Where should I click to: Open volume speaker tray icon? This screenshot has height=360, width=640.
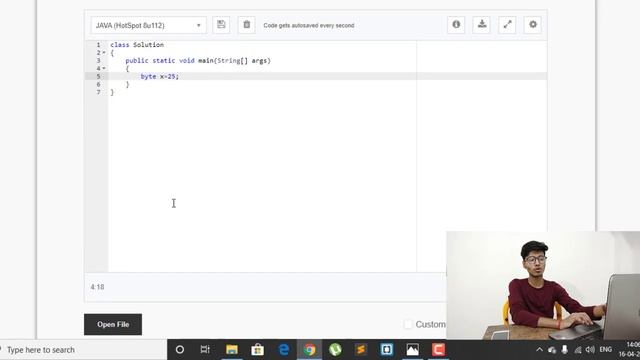[x=590, y=350]
